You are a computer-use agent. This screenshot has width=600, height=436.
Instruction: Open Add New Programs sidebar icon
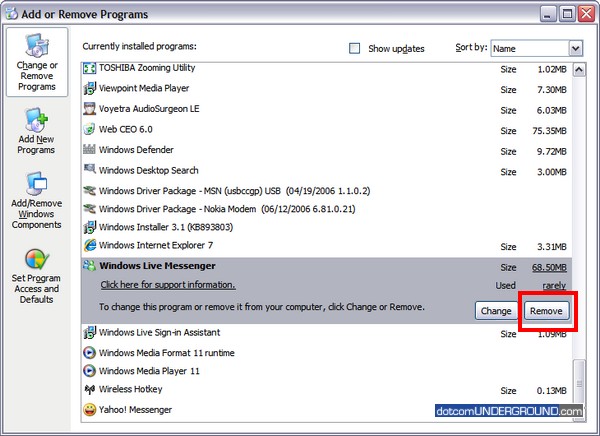37,119
